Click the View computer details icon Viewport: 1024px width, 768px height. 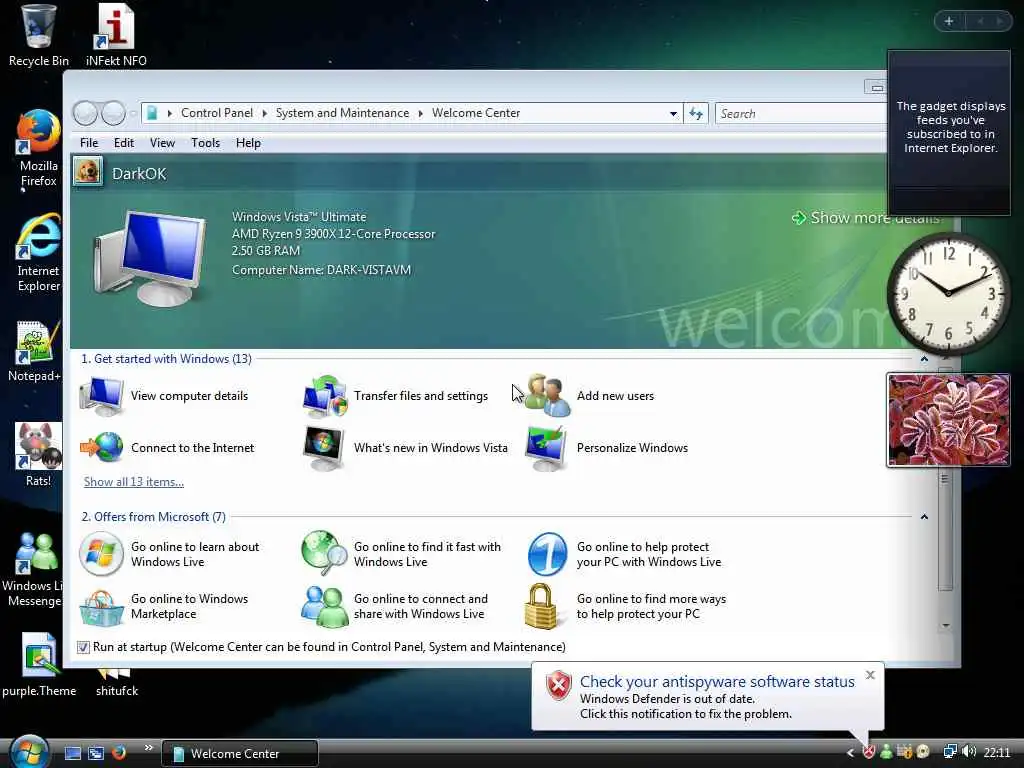(x=102, y=396)
